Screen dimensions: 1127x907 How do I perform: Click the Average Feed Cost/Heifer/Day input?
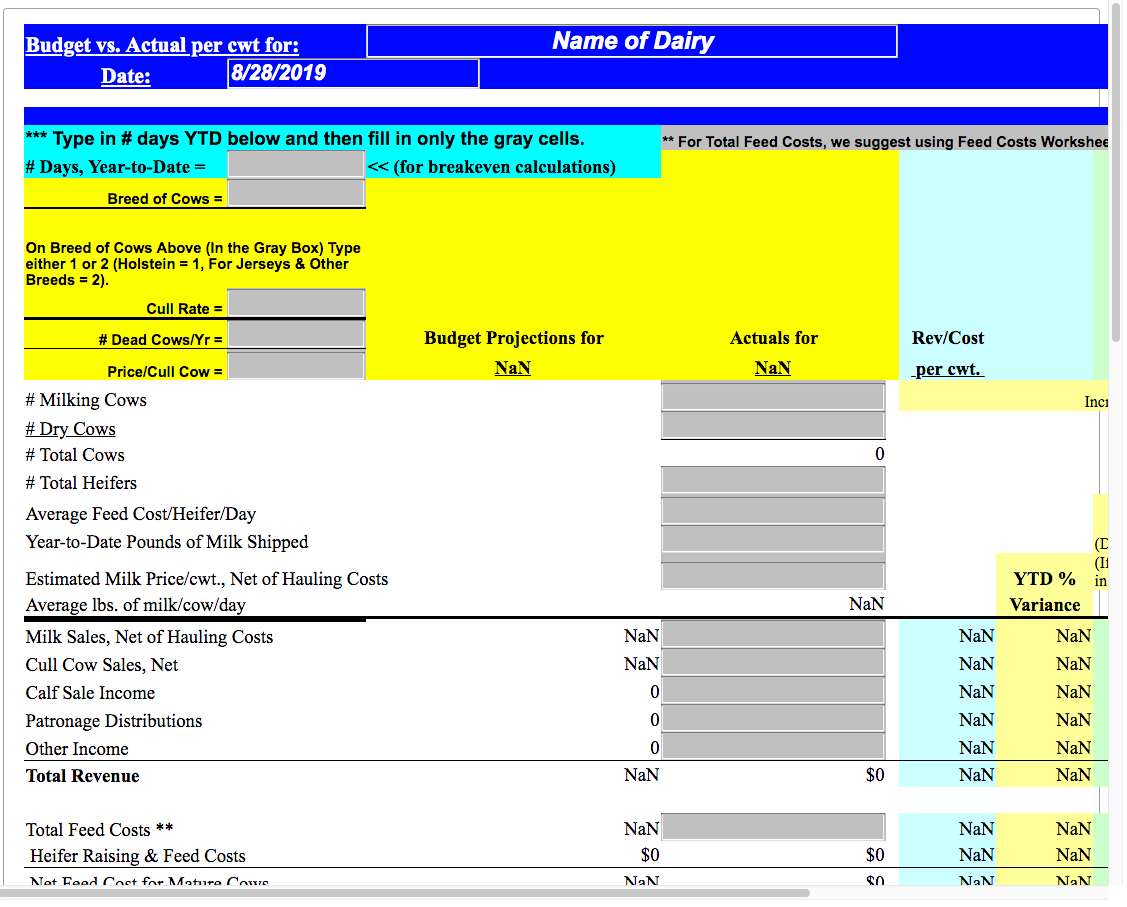tap(773, 511)
